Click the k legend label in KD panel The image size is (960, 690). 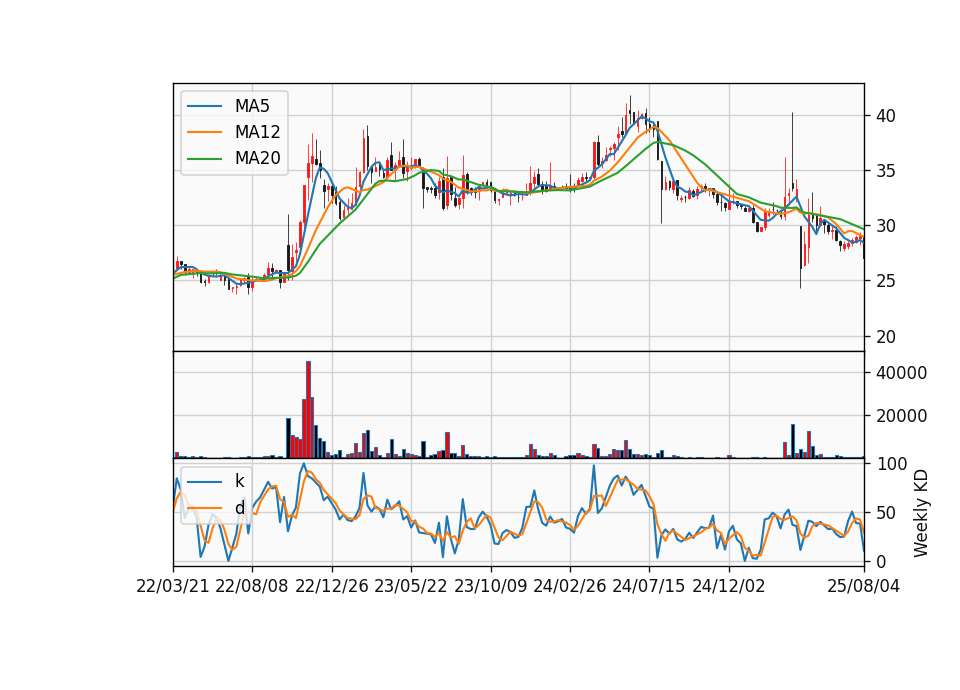tap(239, 481)
